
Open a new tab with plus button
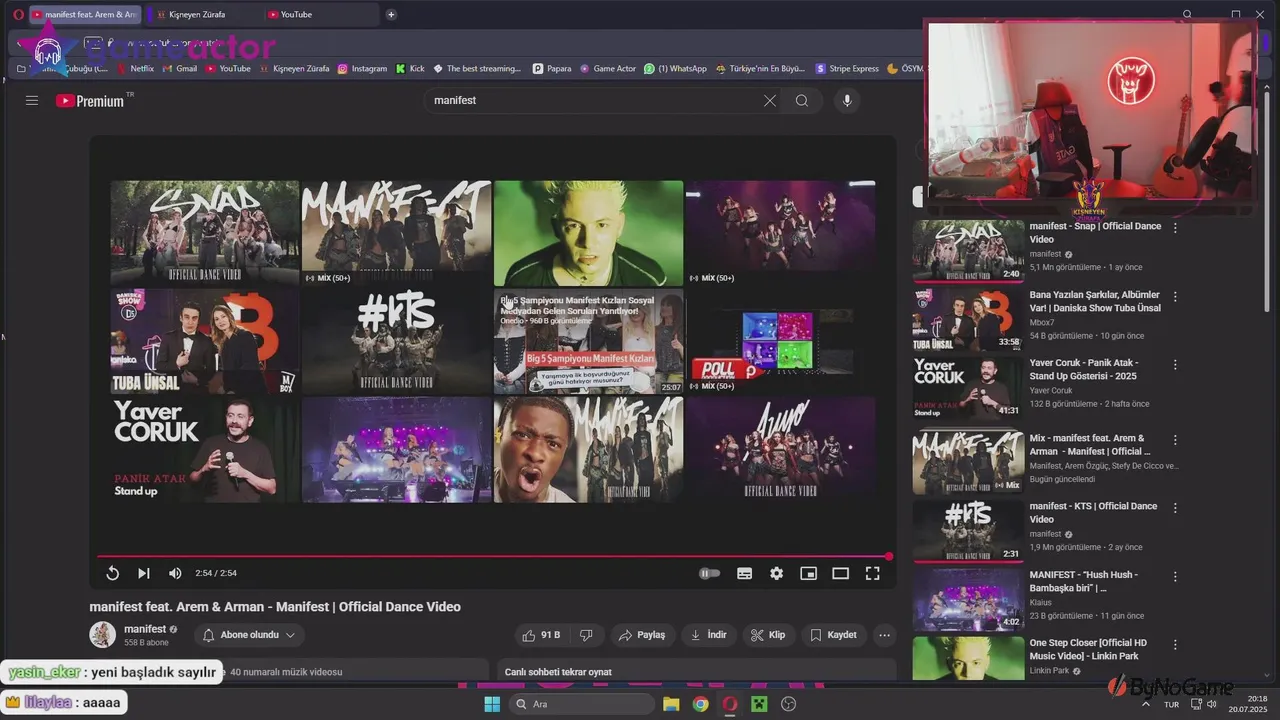click(391, 14)
